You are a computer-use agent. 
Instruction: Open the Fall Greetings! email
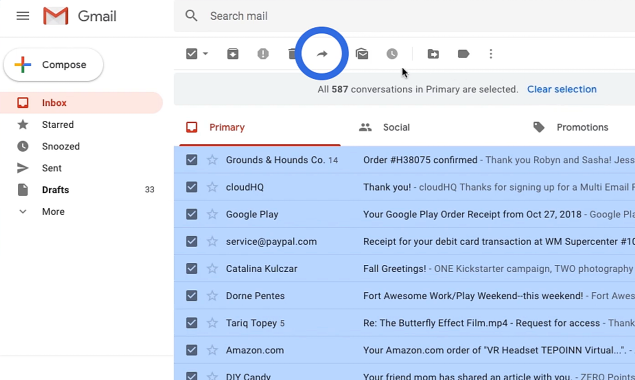405,269
